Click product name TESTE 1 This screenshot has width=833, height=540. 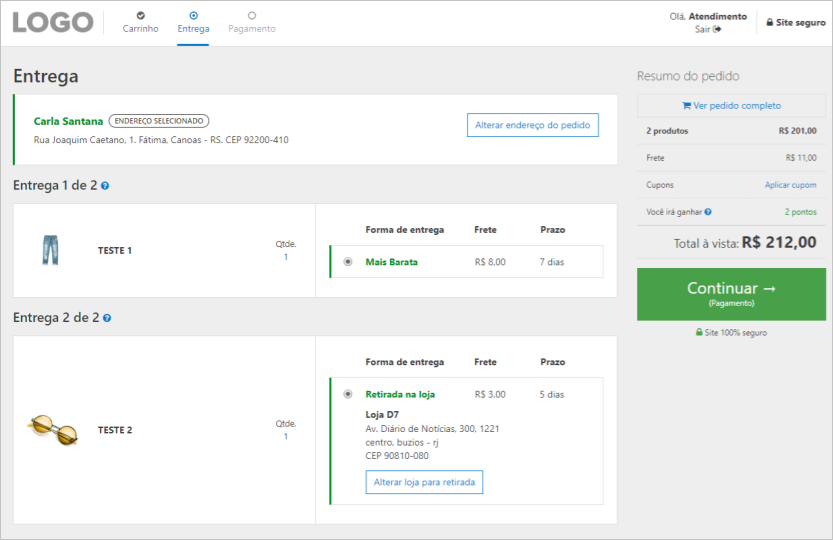pyautogui.click(x=115, y=250)
